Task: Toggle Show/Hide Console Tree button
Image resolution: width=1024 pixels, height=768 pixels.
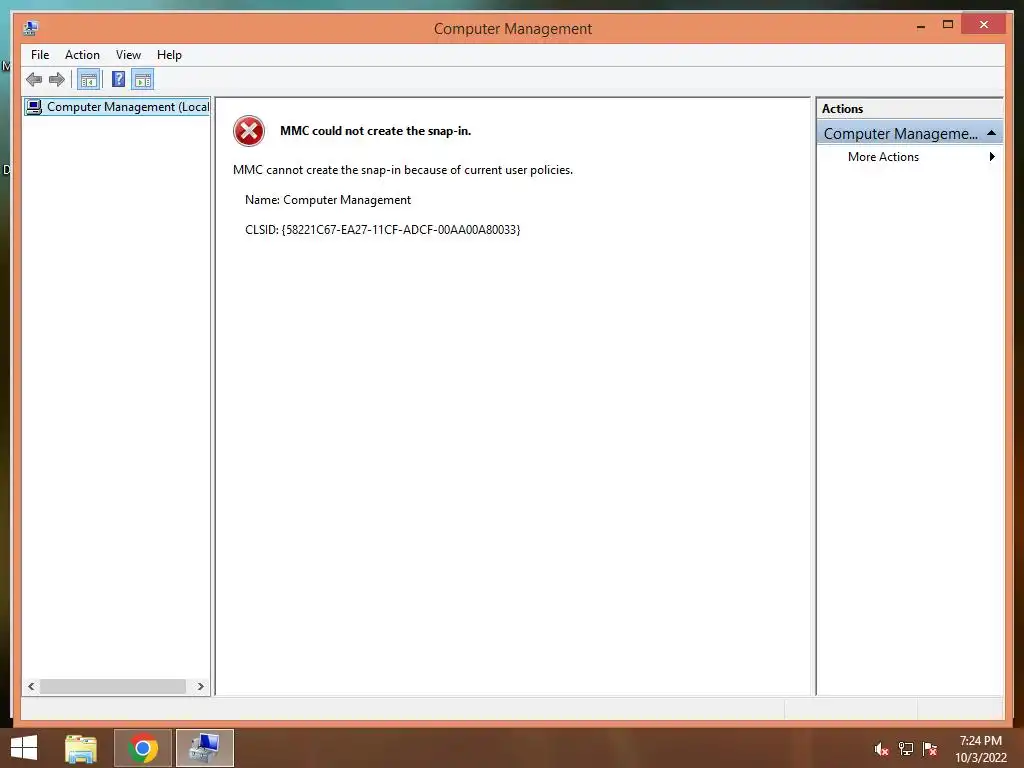Action: (x=88, y=80)
